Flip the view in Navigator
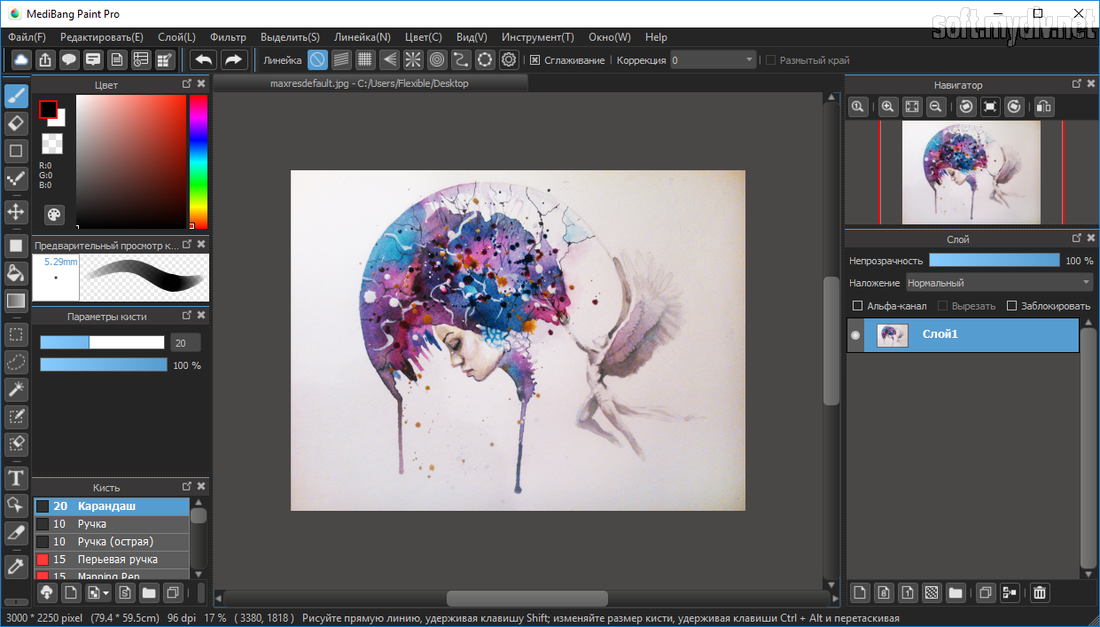Image resolution: width=1100 pixels, height=627 pixels. click(x=1044, y=107)
